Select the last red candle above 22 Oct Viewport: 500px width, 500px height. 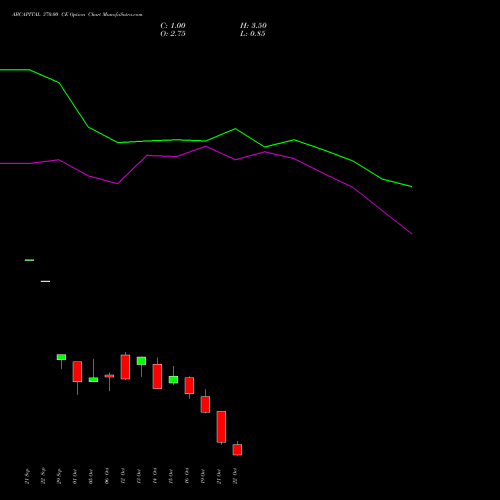[x=237, y=449]
